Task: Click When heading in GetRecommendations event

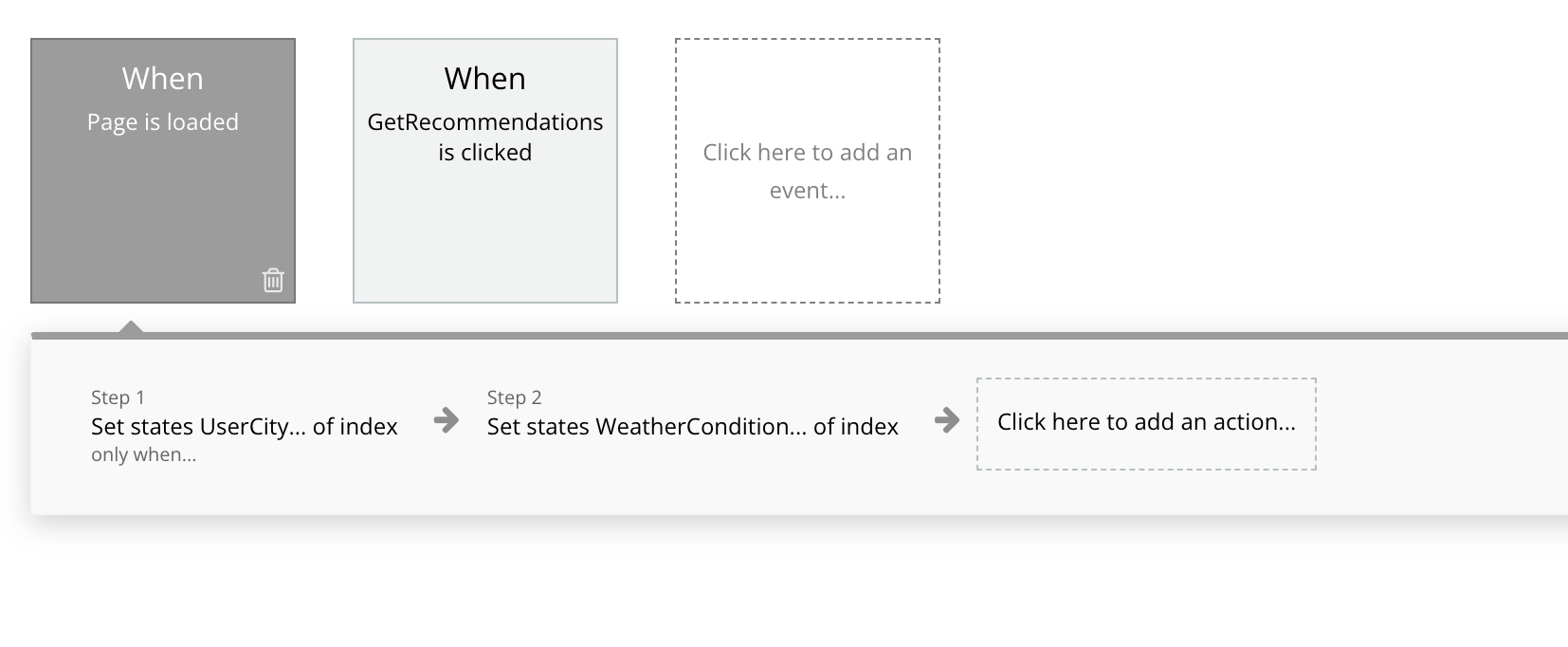Action: coord(484,79)
